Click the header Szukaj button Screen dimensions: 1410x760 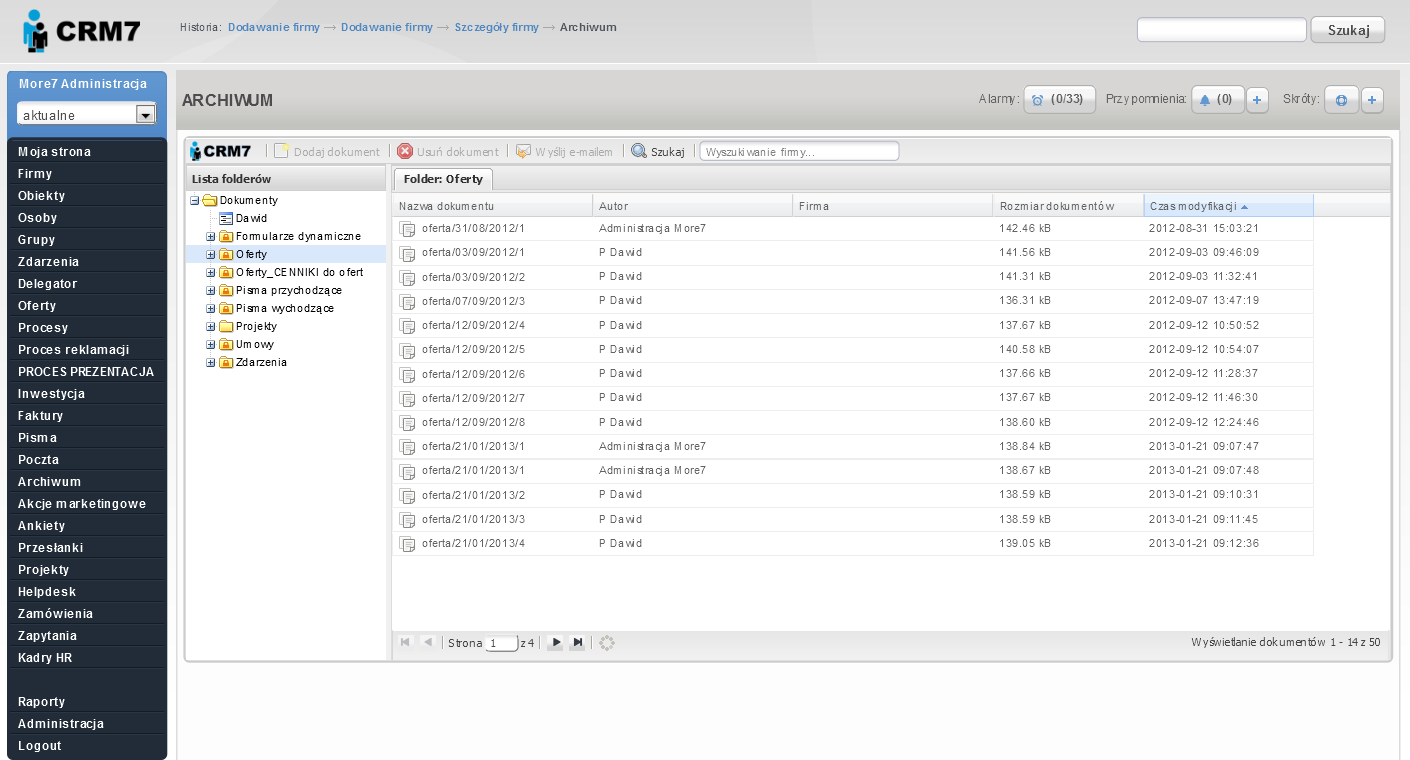coord(1348,30)
